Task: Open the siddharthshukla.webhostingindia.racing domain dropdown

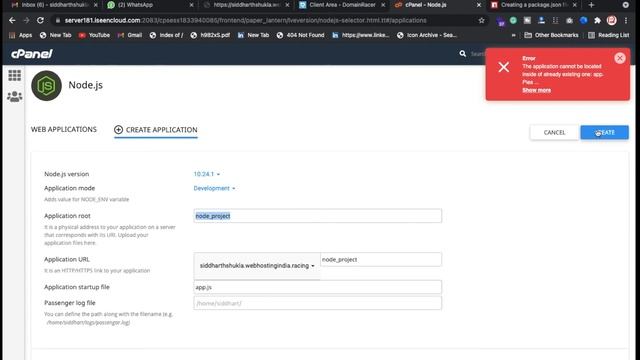Action: coord(257,266)
